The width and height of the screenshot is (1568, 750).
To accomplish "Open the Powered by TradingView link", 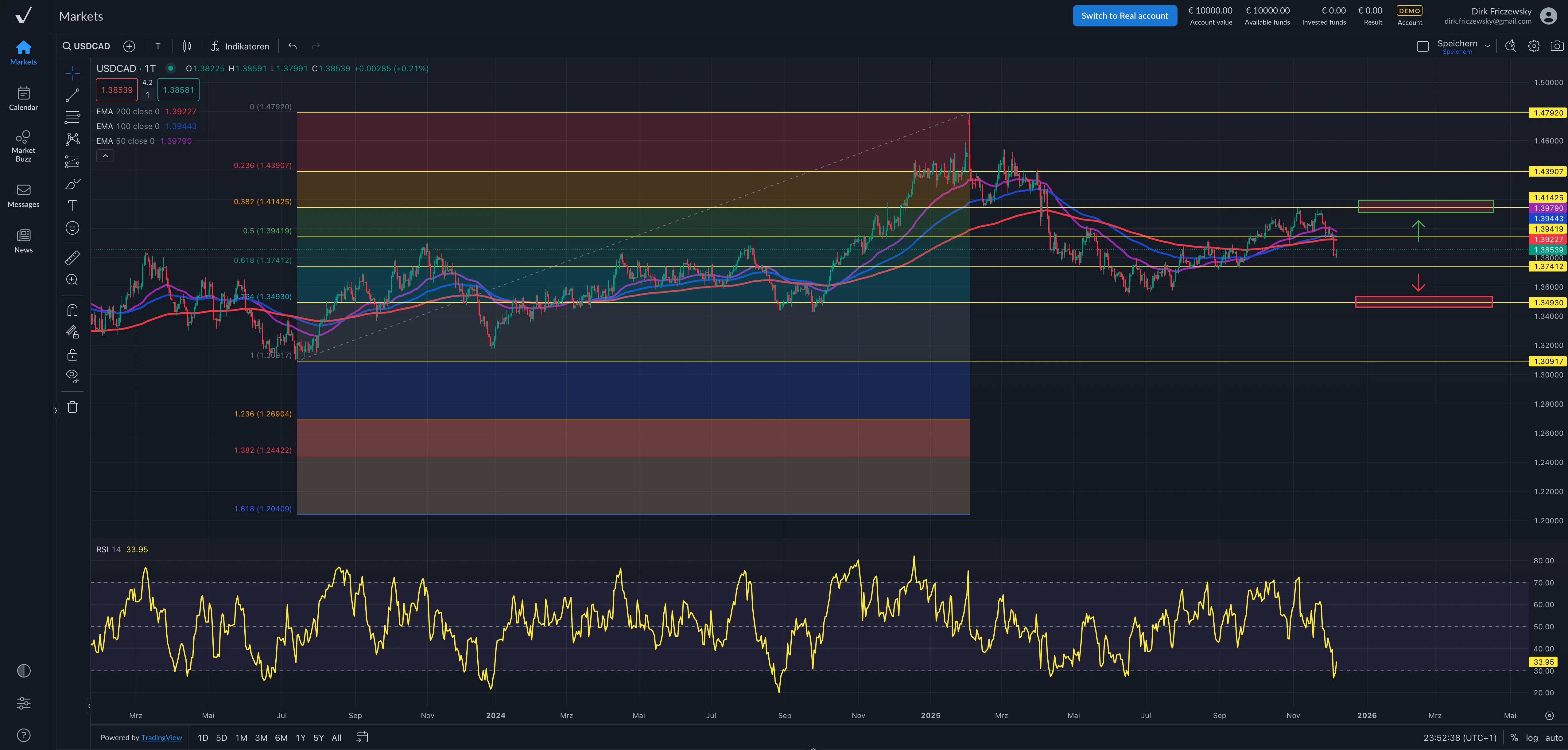I will pyautogui.click(x=162, y=737).
